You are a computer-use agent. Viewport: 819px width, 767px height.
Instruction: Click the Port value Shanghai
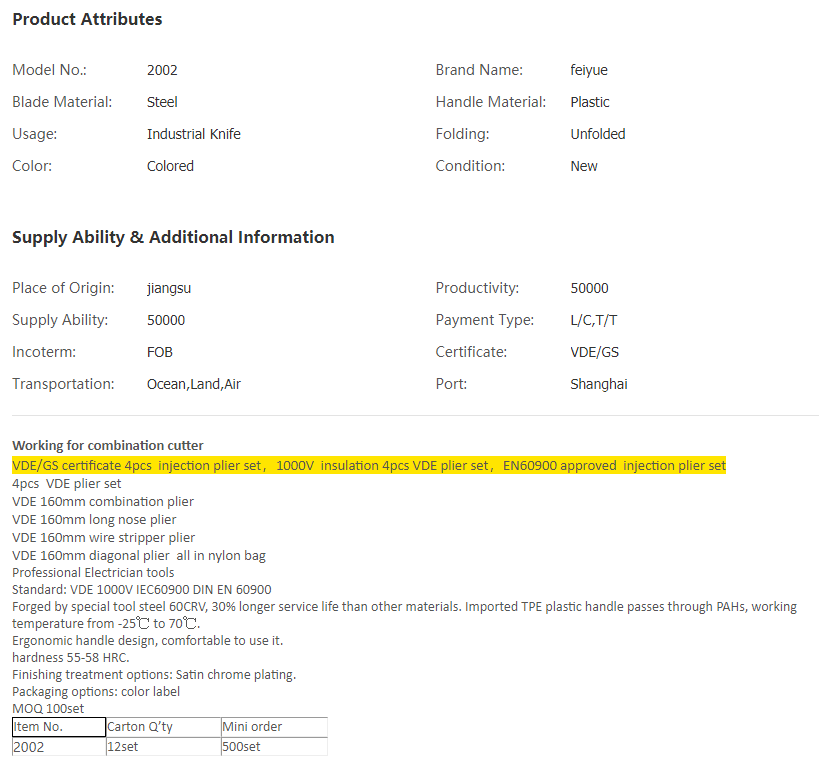click(x=598, y=384)
